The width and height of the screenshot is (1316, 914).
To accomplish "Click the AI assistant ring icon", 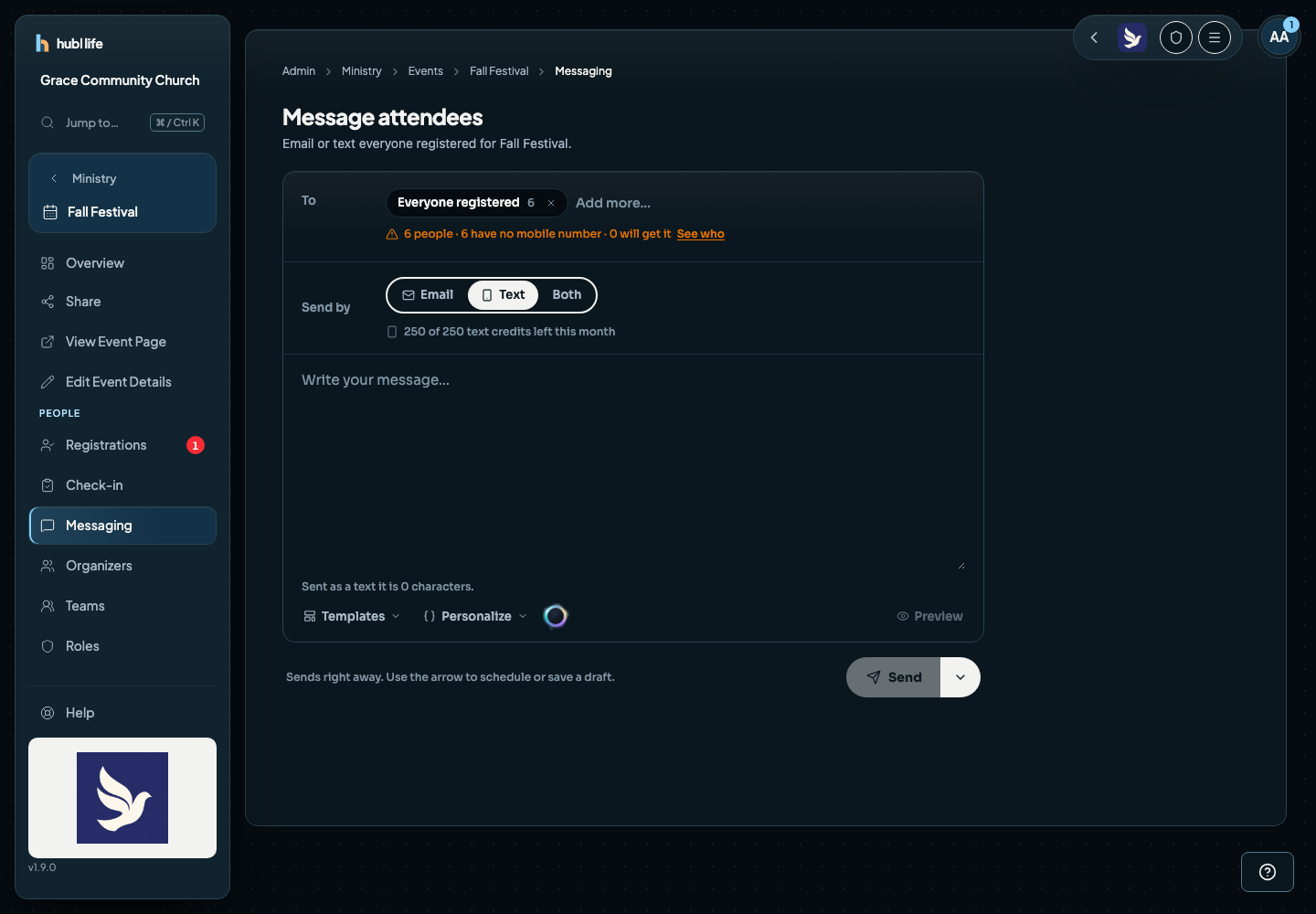I will (x=556, y=616).
